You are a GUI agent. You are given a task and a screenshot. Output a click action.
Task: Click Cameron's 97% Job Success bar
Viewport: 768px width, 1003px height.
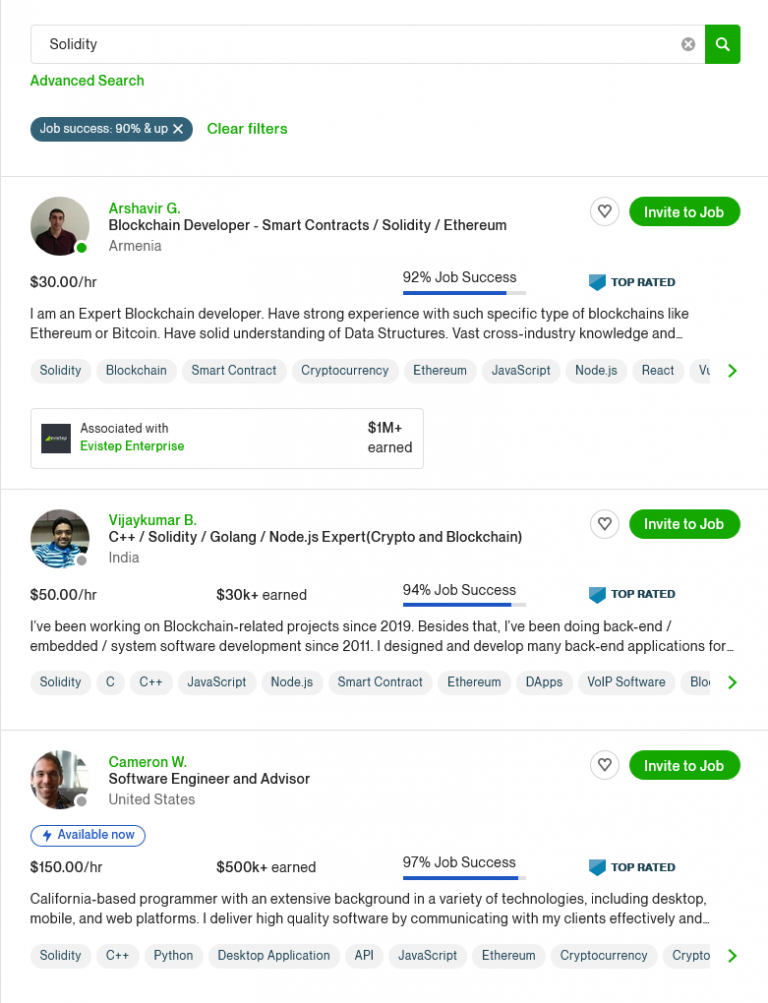464,878
